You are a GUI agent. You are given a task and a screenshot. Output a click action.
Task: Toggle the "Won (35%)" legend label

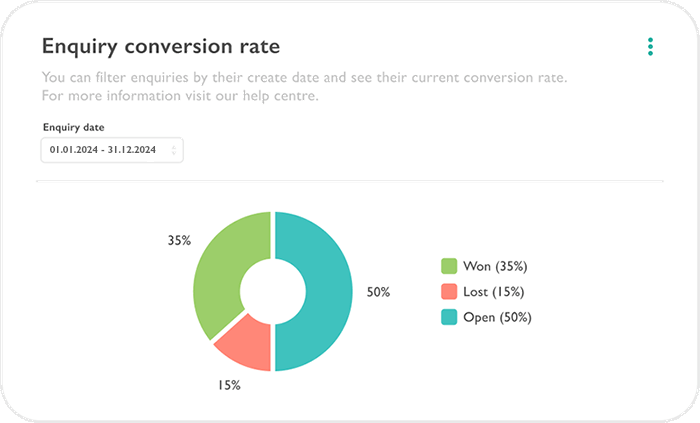495,266
